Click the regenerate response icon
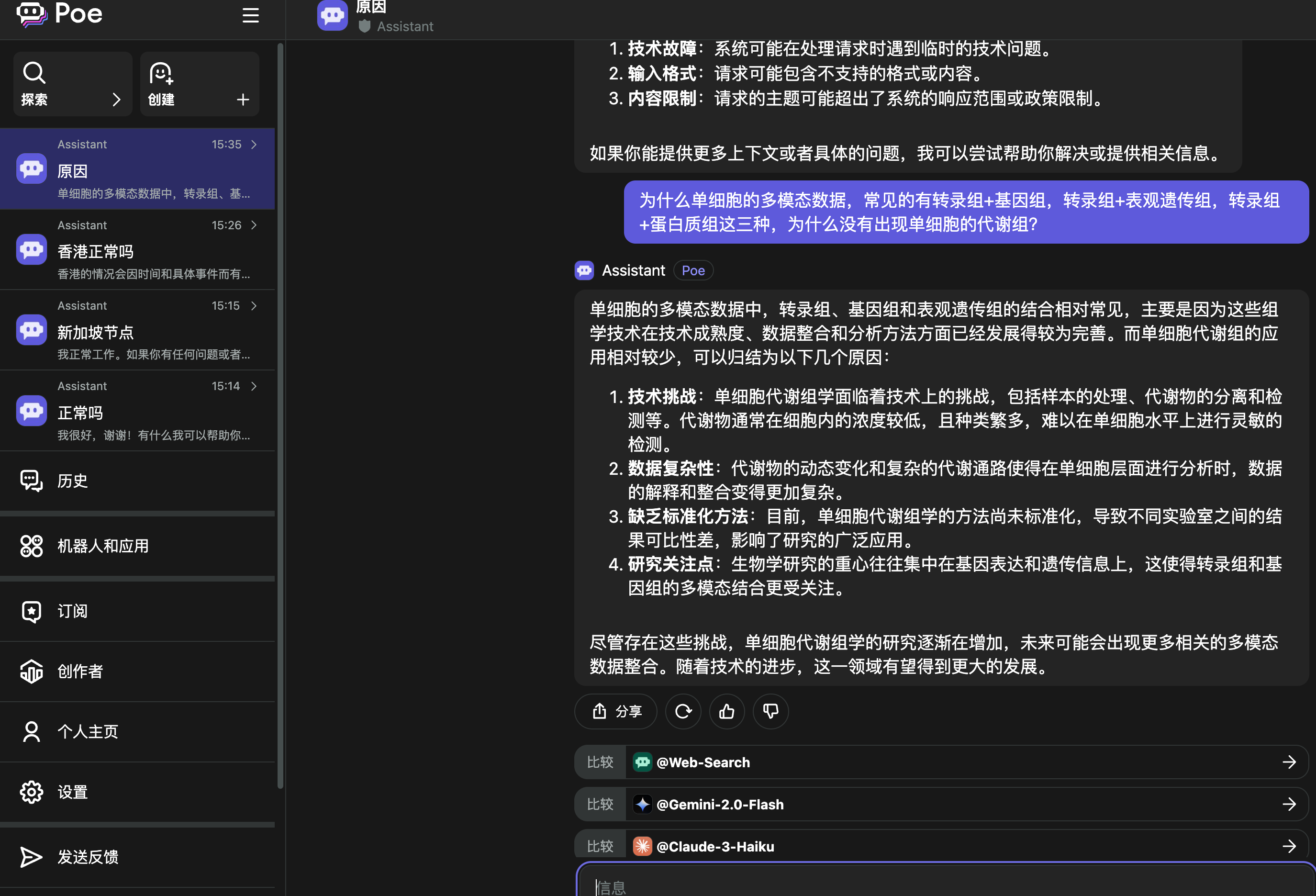The height and width of the screenshot is (896, 1316). click(x=683, y=711)
